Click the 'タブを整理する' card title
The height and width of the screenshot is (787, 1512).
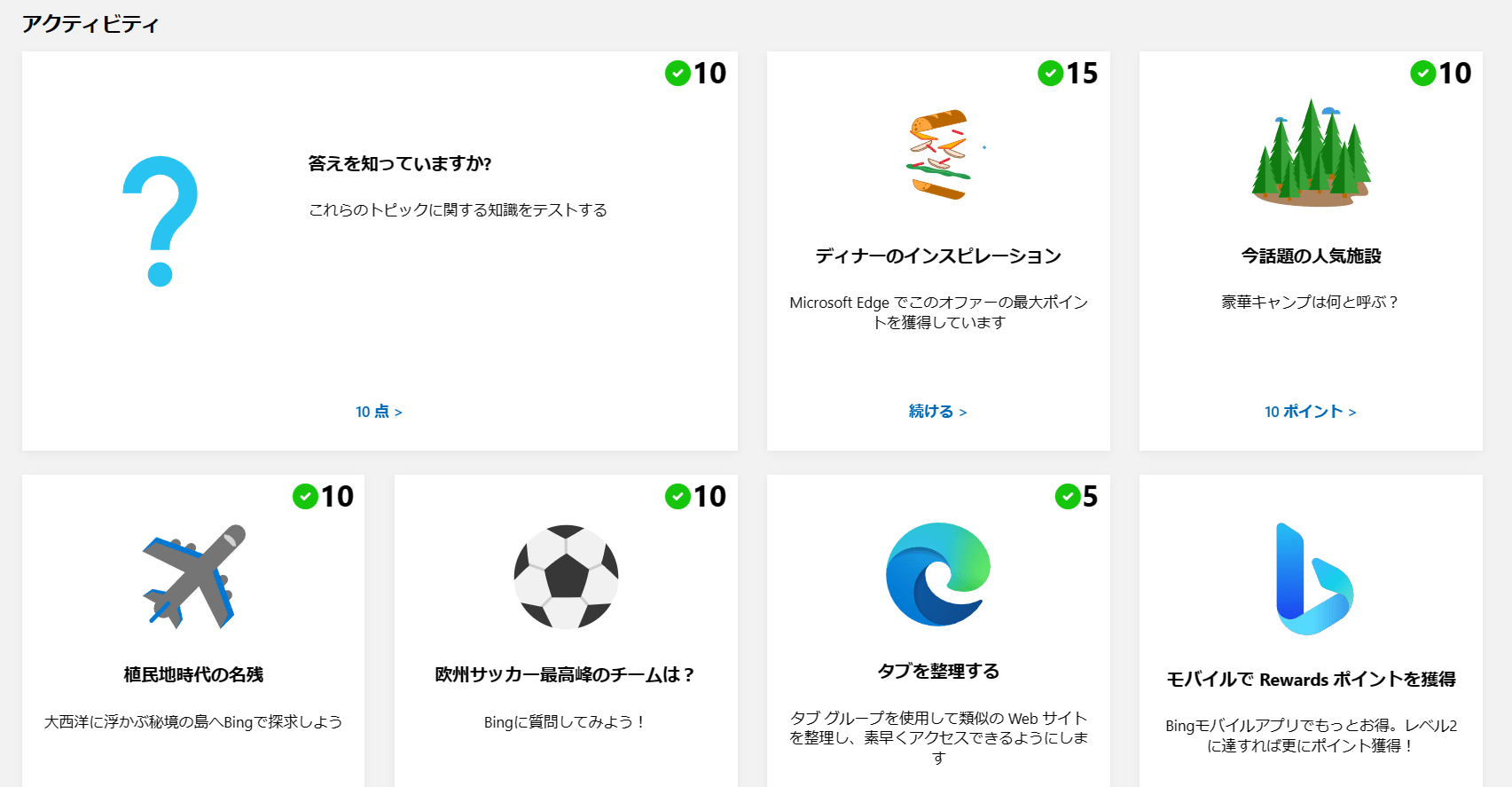[938, 672]
